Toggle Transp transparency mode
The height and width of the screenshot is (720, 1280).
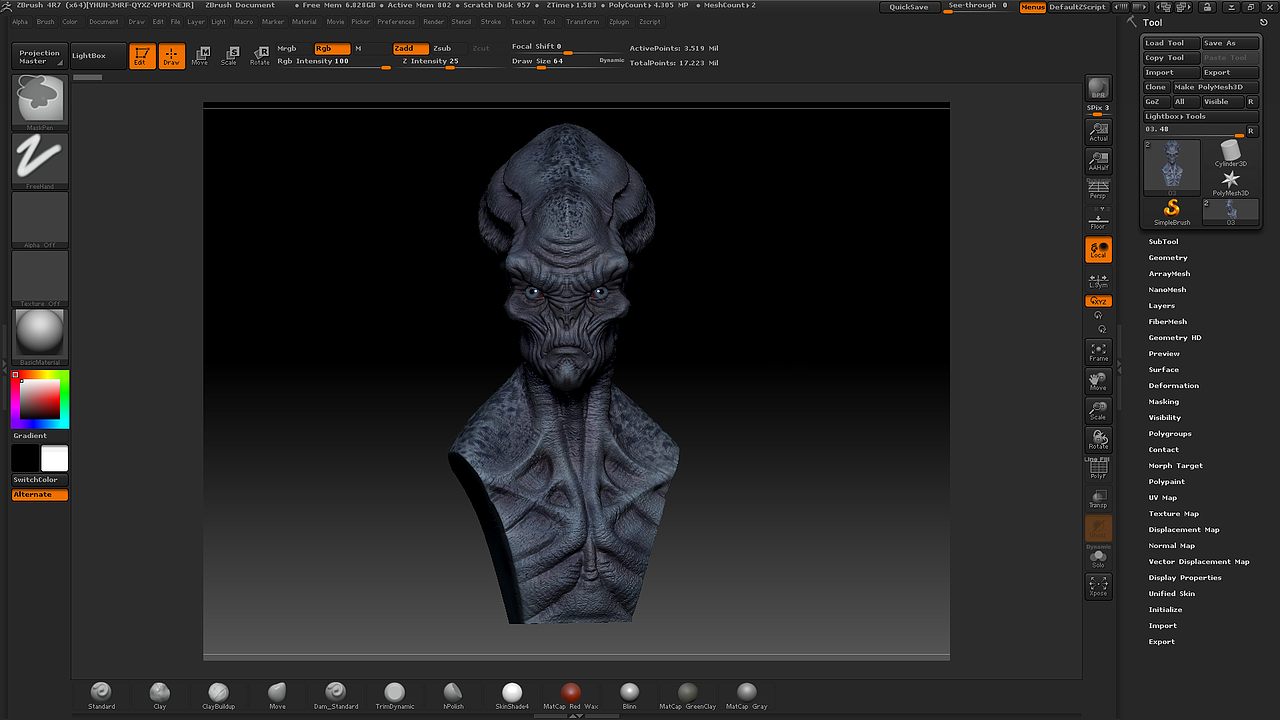pos(1099,498)
